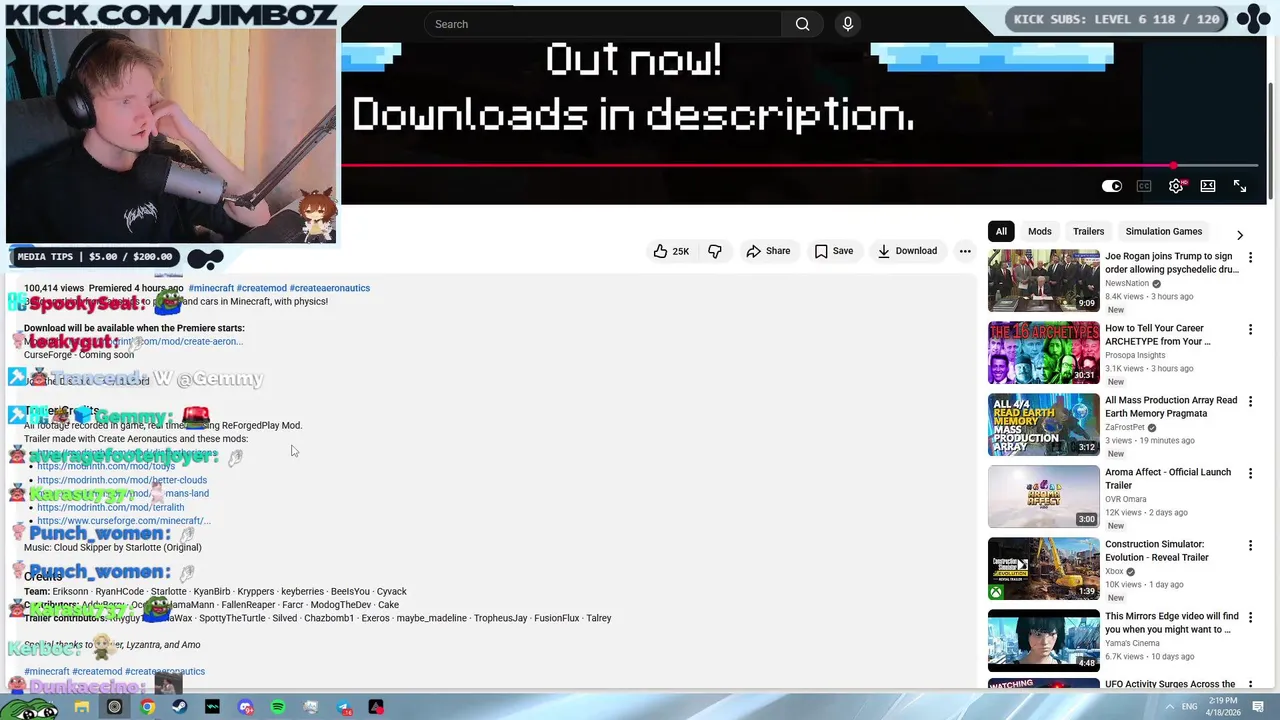This screenshot has height=720, width=1280.
Task: Open UFO Activity Surges video title
Action: 1170,685
